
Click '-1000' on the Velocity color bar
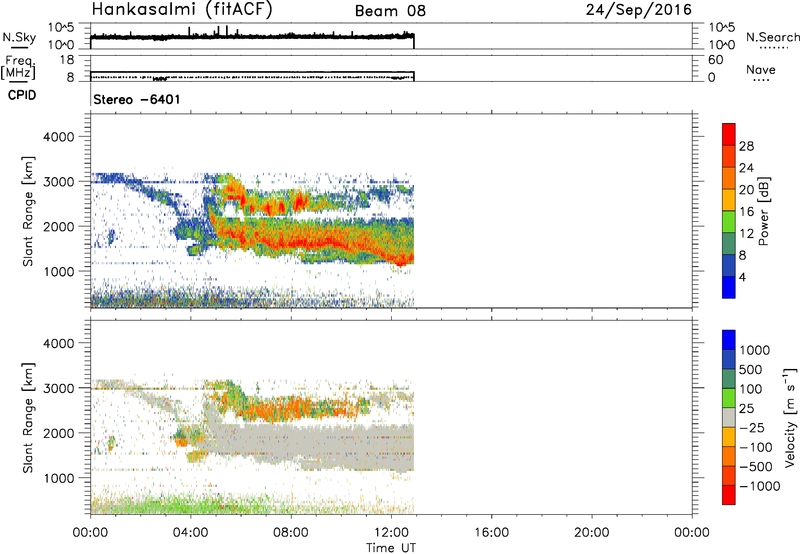point(760,486)
